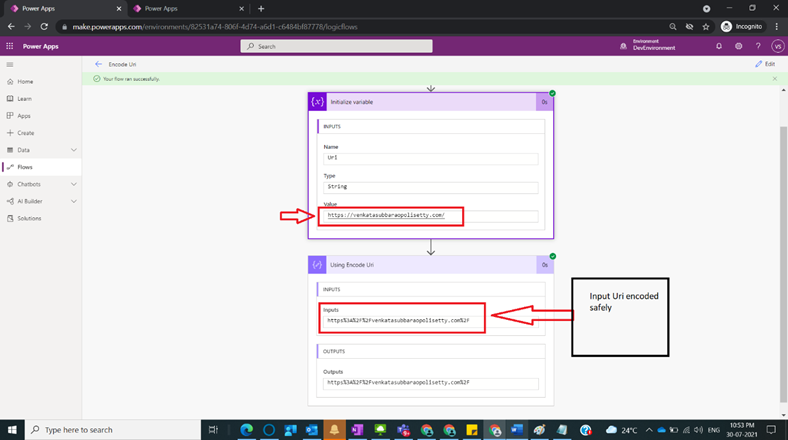Open the app launcher waffle icon
The width and height of the screenshot is (788, 440).
pos(10,46)
